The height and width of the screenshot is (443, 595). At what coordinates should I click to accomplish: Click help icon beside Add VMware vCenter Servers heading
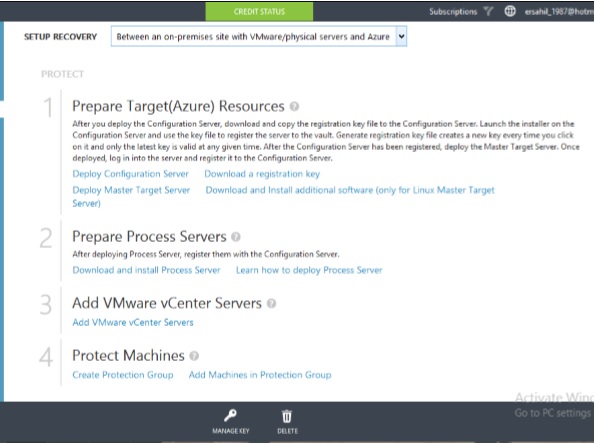[x=271, y=303]
